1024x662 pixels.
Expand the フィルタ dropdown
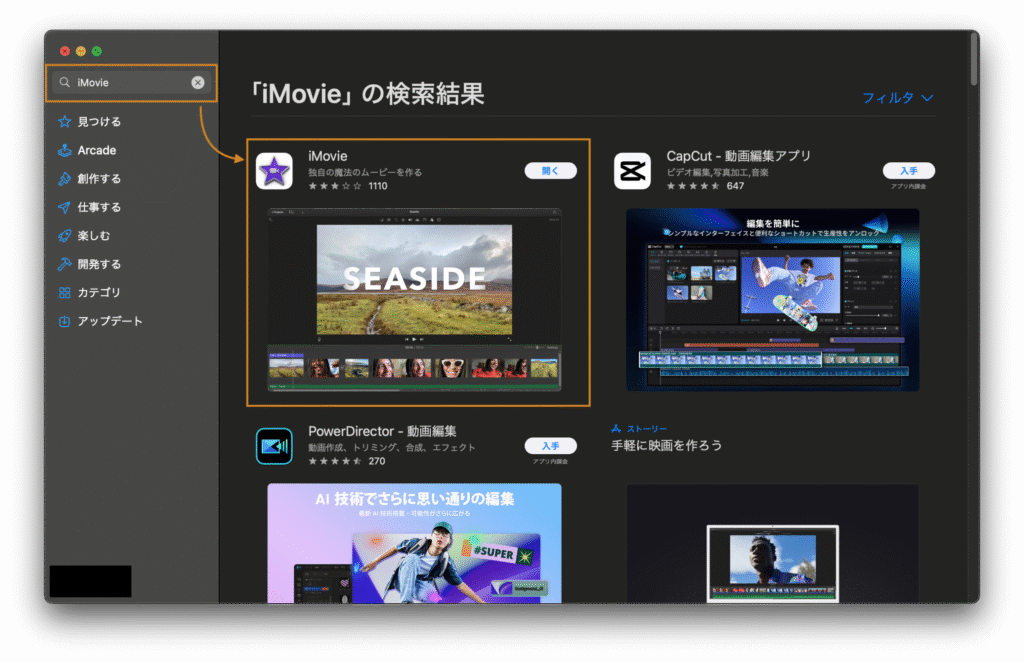(898, 98)
